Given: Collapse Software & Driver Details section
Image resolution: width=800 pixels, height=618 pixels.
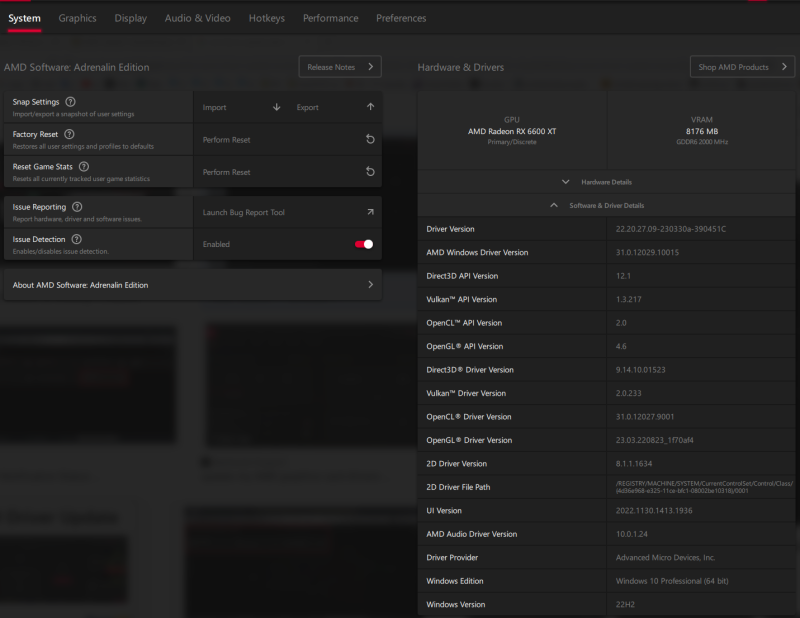Looking at the screenshot, I should [x=606, y=206].
